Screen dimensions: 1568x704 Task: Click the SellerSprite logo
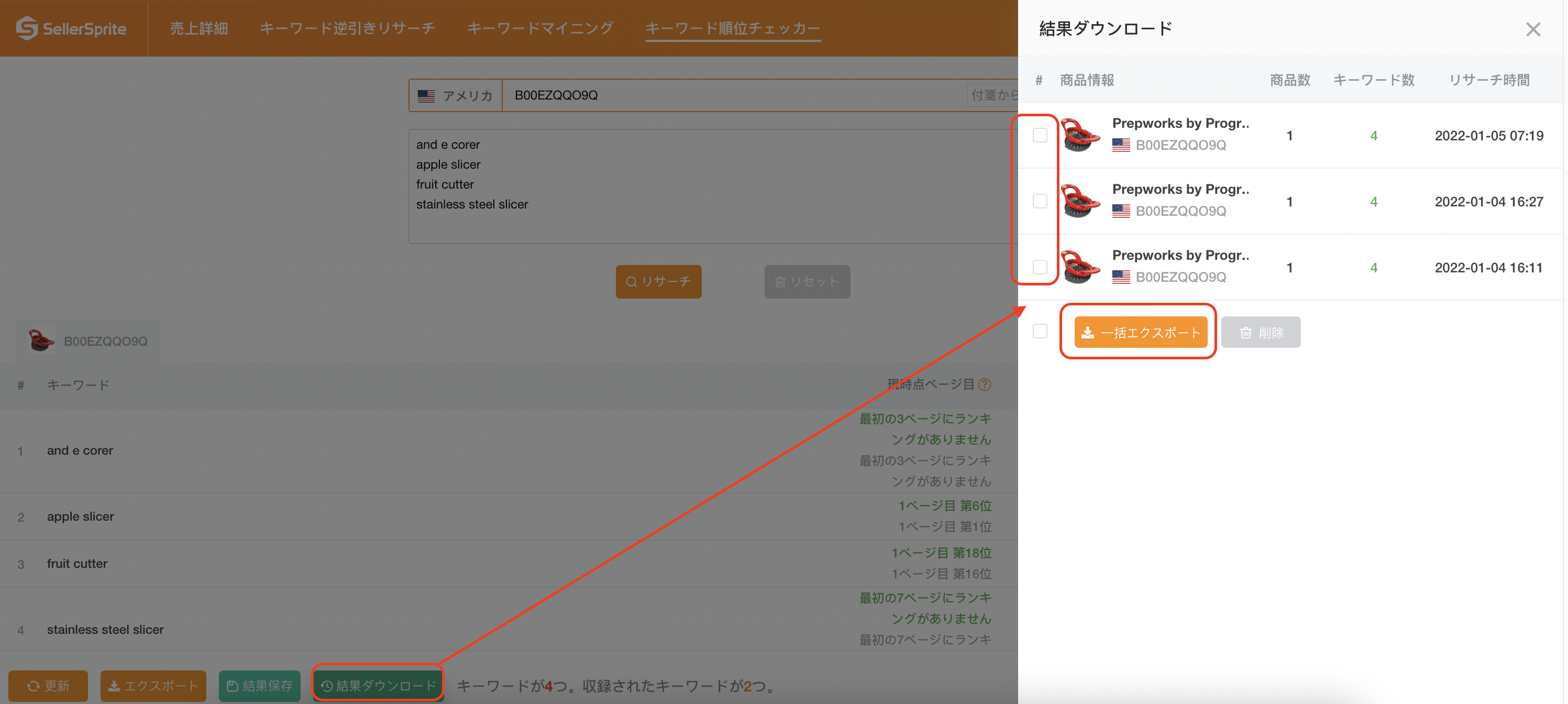point(71,28)
